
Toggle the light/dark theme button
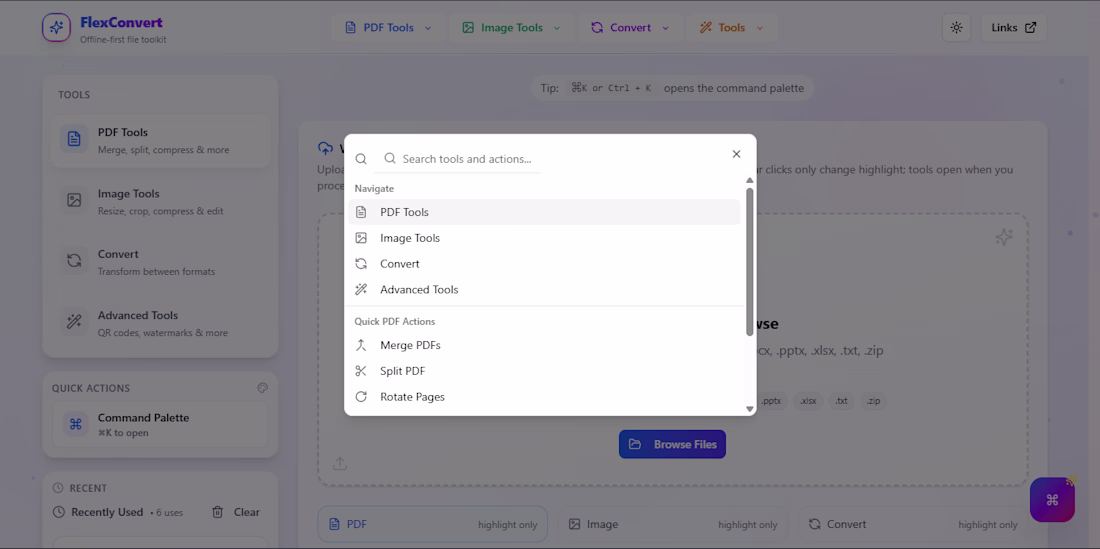[x=956, y=28]
